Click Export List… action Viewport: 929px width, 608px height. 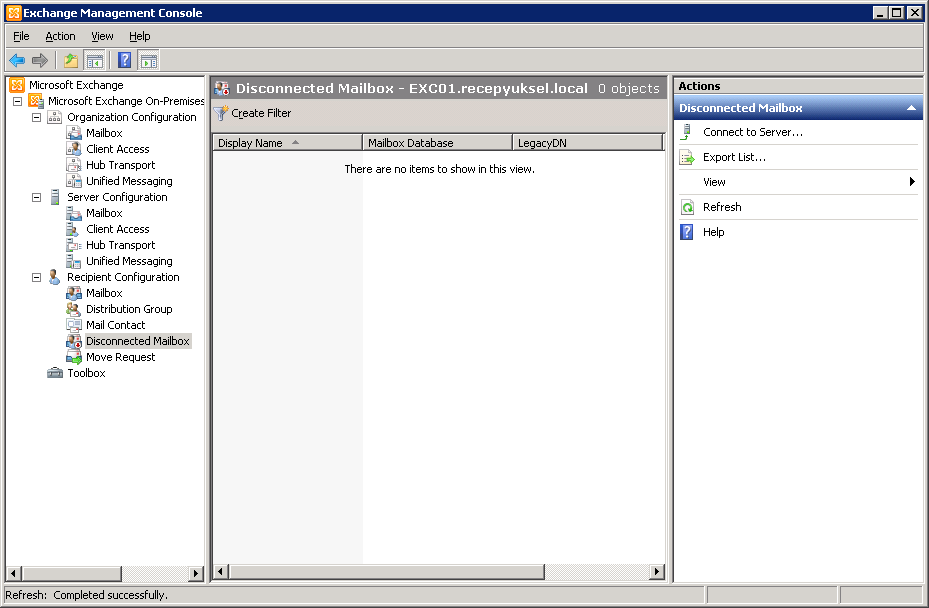pyautogui.click(x=734, y=157)
